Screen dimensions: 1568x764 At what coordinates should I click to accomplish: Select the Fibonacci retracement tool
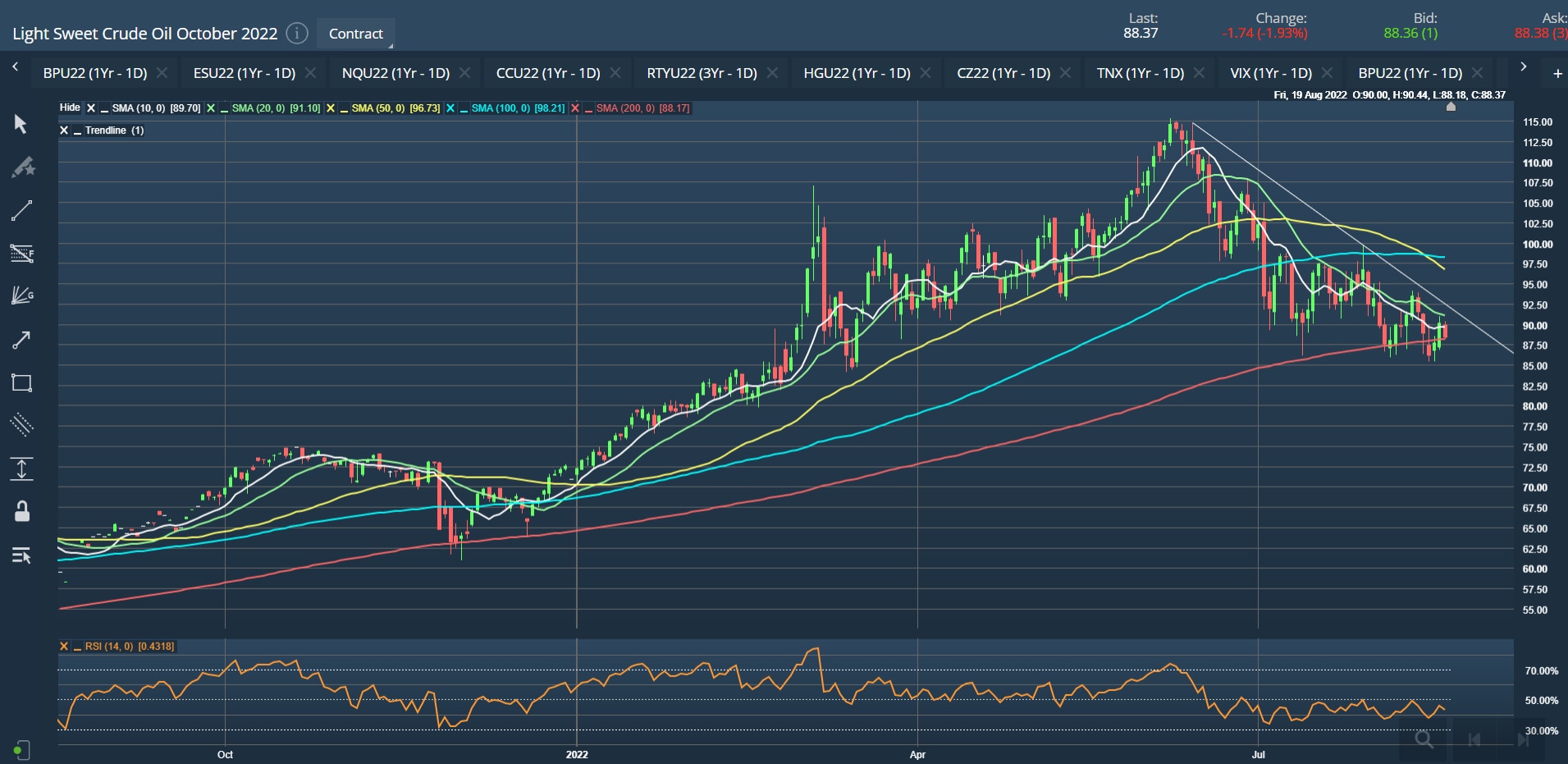21,253
